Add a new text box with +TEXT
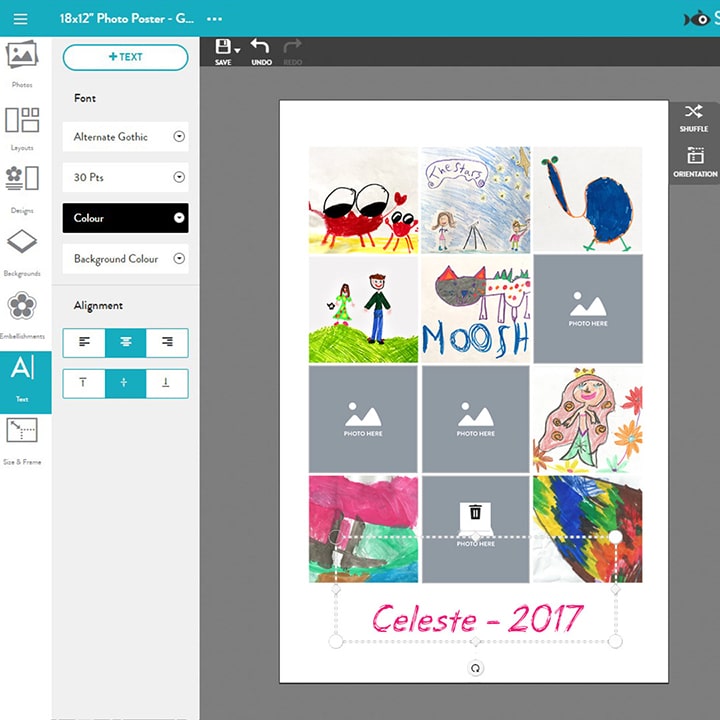720x720 pixels. click(x=125, y=57)
